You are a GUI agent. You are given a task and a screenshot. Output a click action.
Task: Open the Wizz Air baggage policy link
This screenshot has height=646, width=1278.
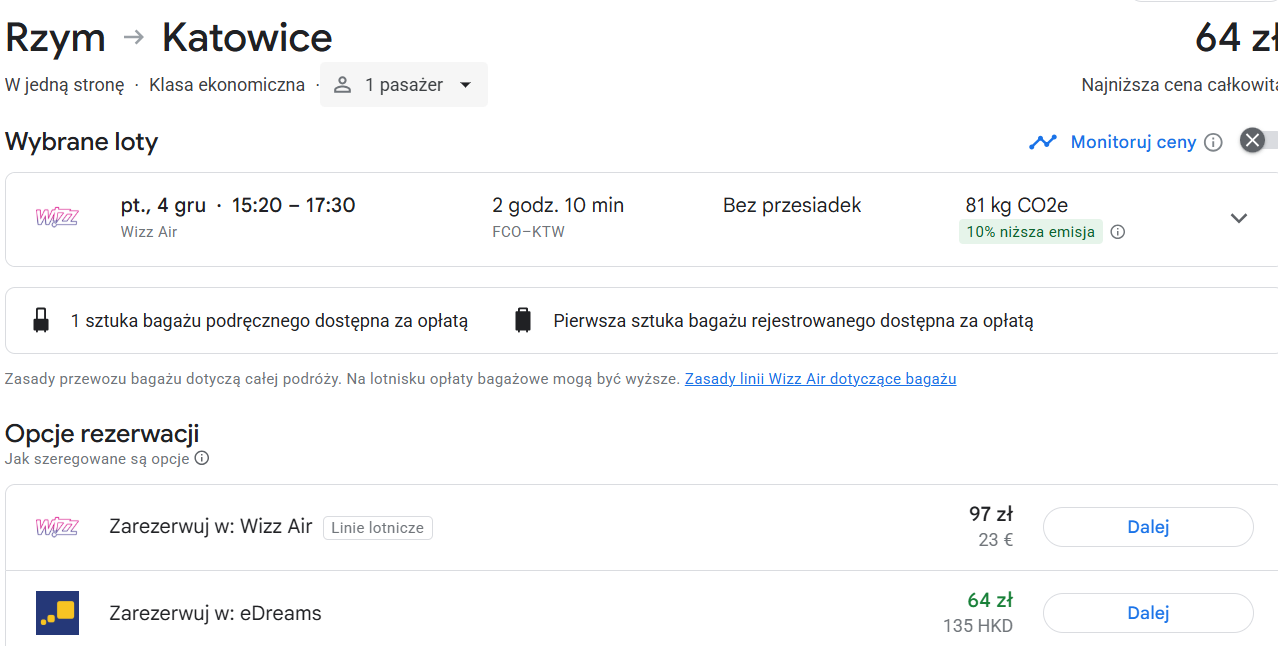[x=820, y=379]
